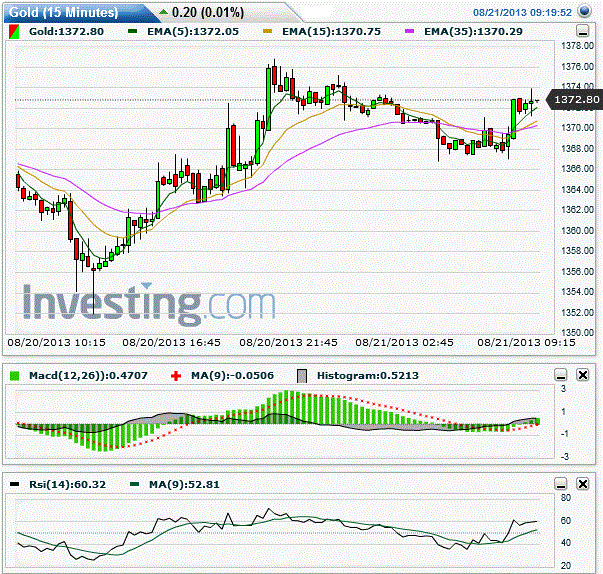Click the blue globe icon at top right
Image resolution: width=603 pixels, height=574 pixels.
[x=585, y=12]
